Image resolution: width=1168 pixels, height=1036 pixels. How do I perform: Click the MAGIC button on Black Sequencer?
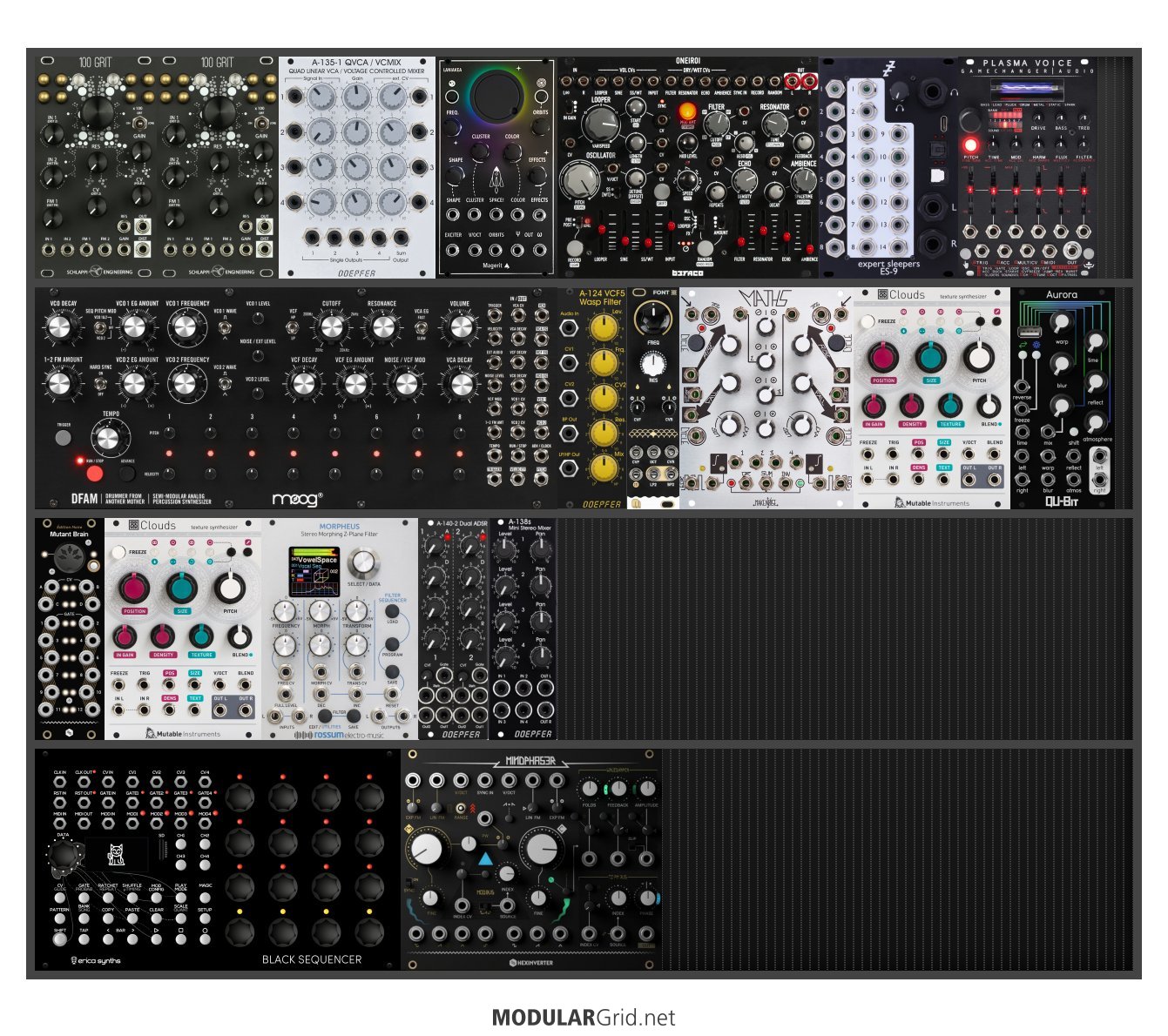point(205,898)
